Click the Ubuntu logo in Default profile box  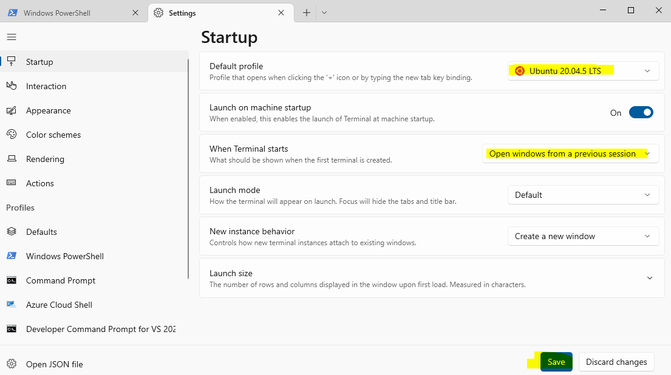520,71
